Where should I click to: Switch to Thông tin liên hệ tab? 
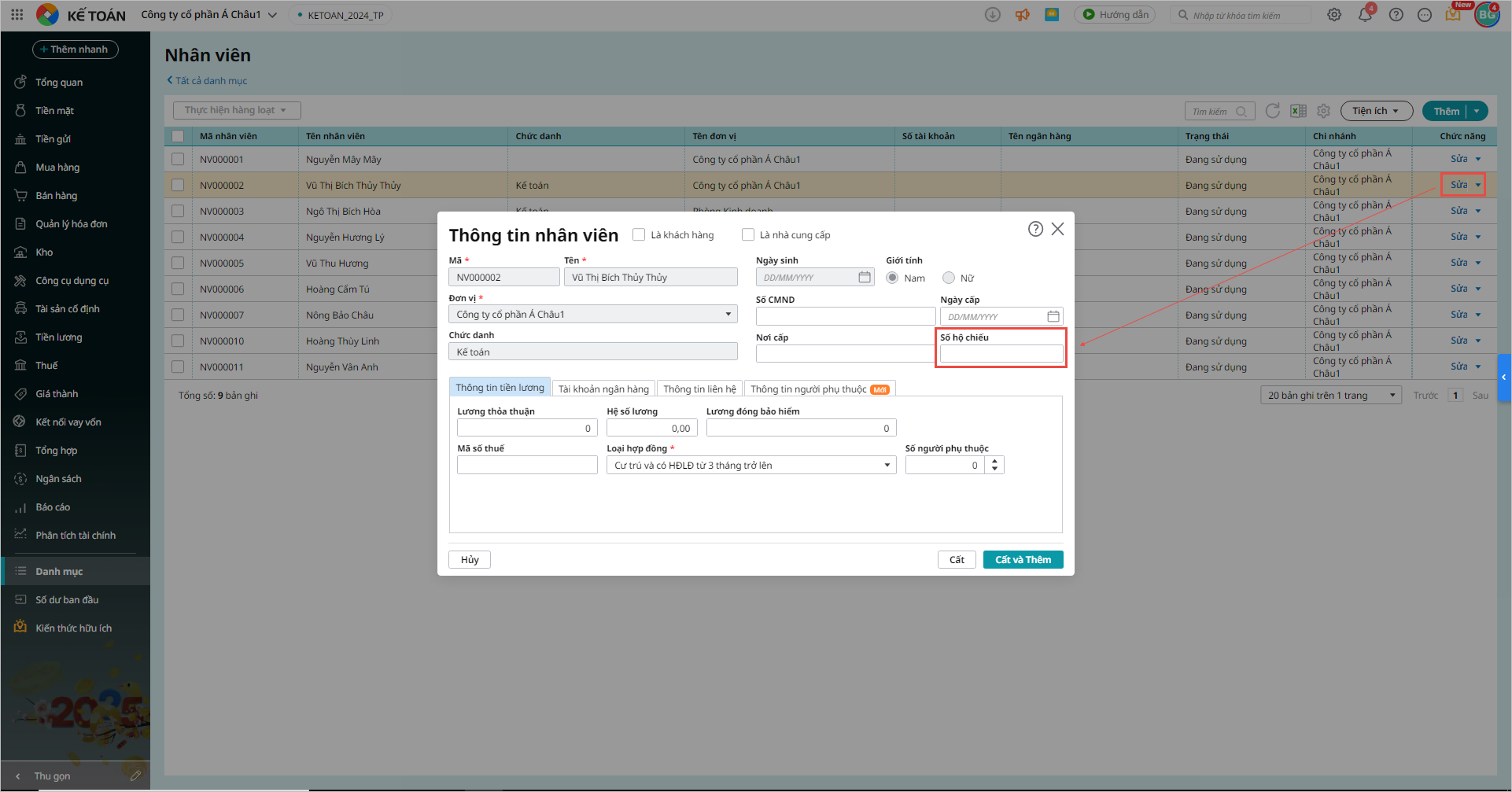(x=699, y=389)
